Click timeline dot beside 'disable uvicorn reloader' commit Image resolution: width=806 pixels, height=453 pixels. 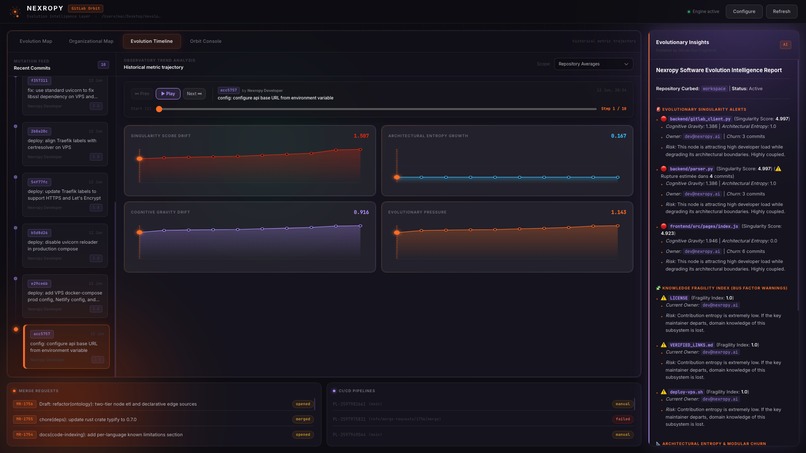coord(15,228)
